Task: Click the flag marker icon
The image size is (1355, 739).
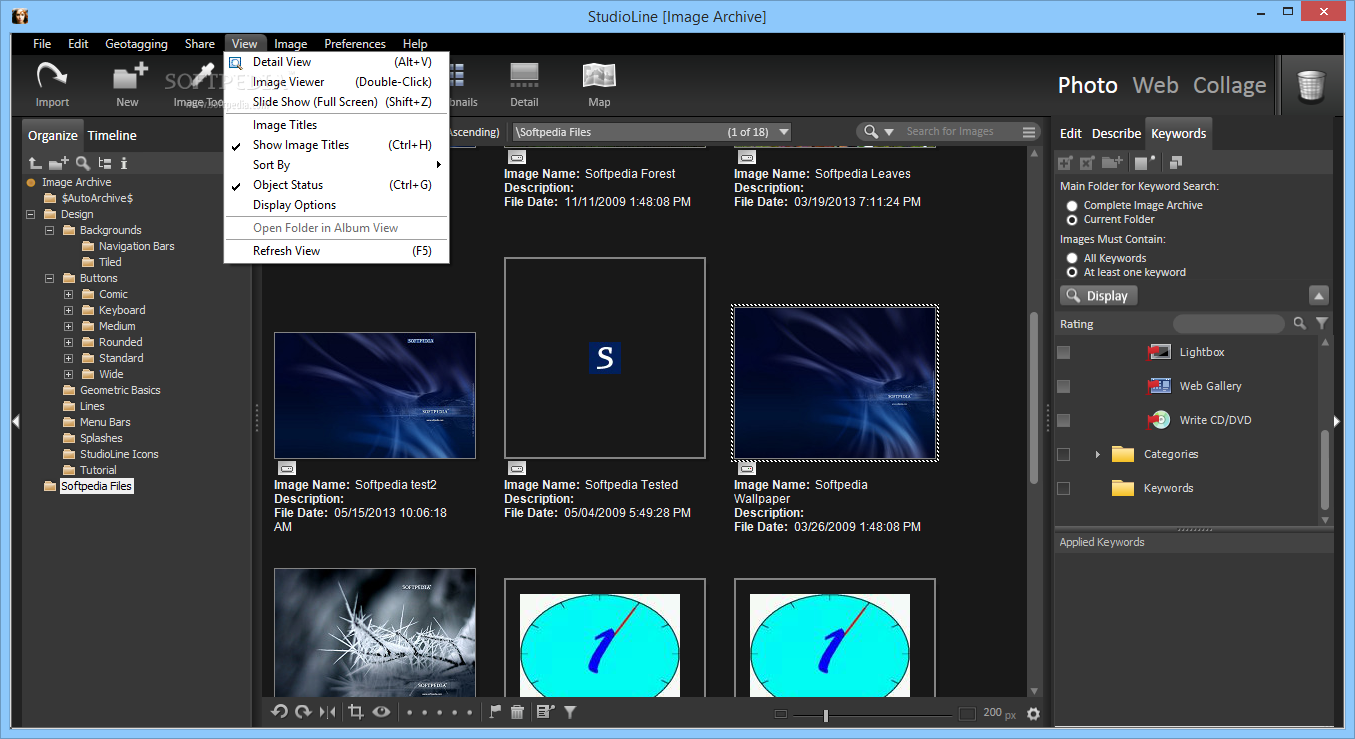Action: pyautogui.click(x=495, y=712)
